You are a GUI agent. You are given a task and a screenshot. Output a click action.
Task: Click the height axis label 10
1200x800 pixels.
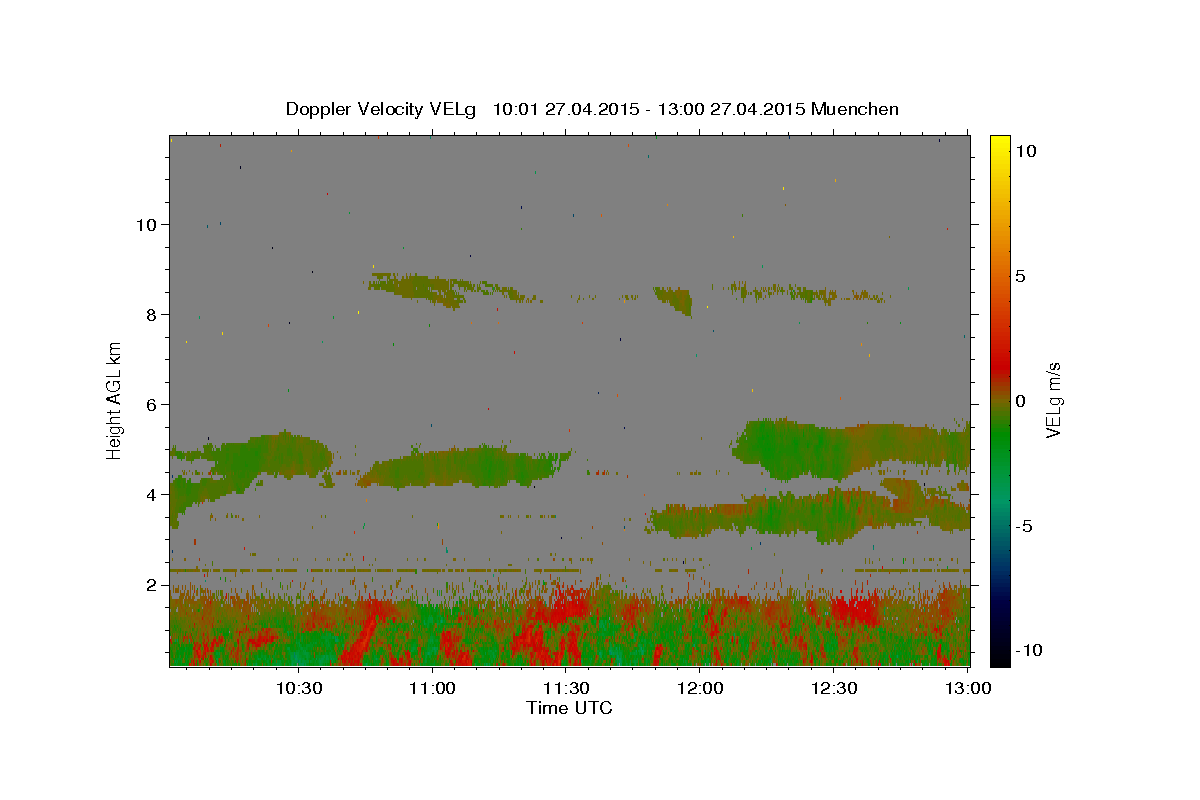click(146, 224)
